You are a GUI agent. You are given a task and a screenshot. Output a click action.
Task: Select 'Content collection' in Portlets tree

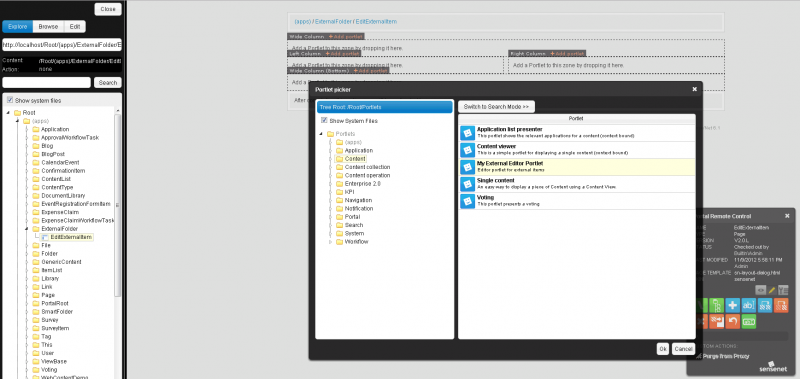(367, 167)
